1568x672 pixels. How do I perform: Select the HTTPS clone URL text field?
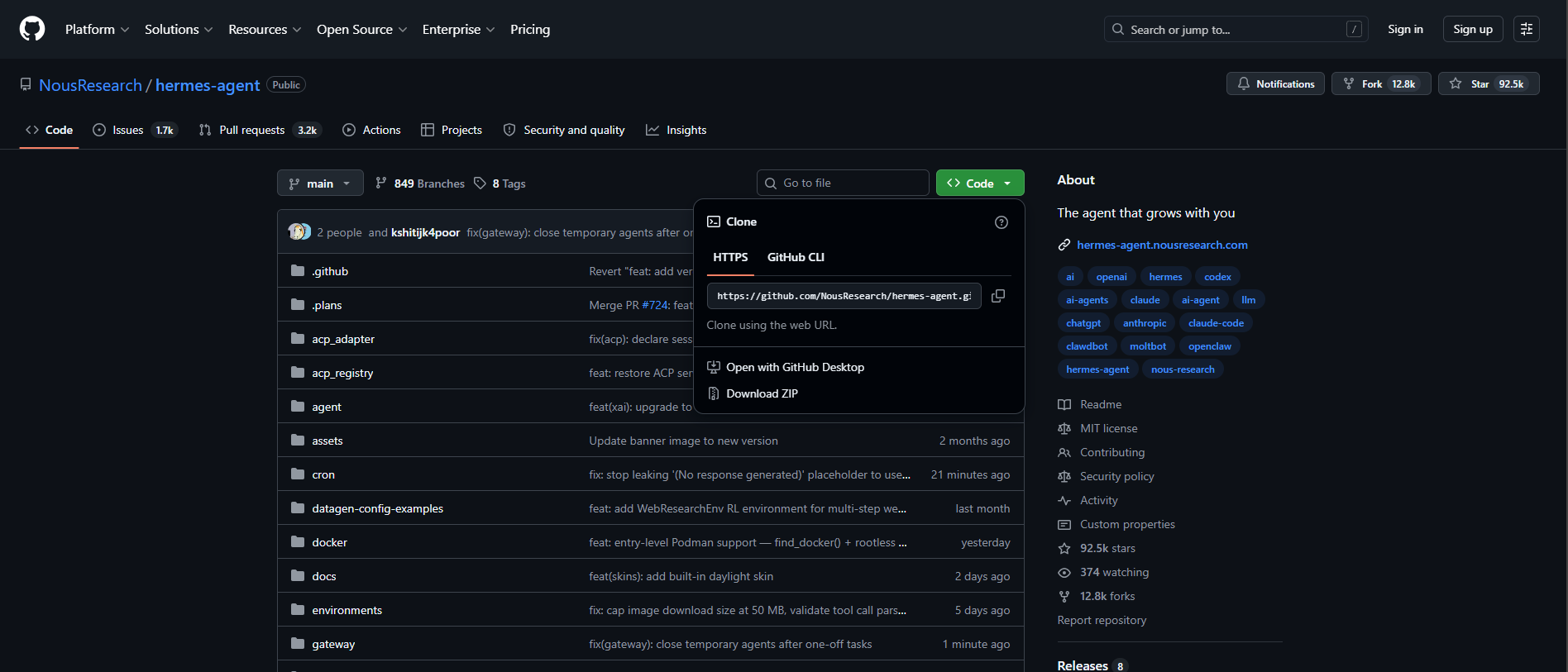click(x=844, y=296)
